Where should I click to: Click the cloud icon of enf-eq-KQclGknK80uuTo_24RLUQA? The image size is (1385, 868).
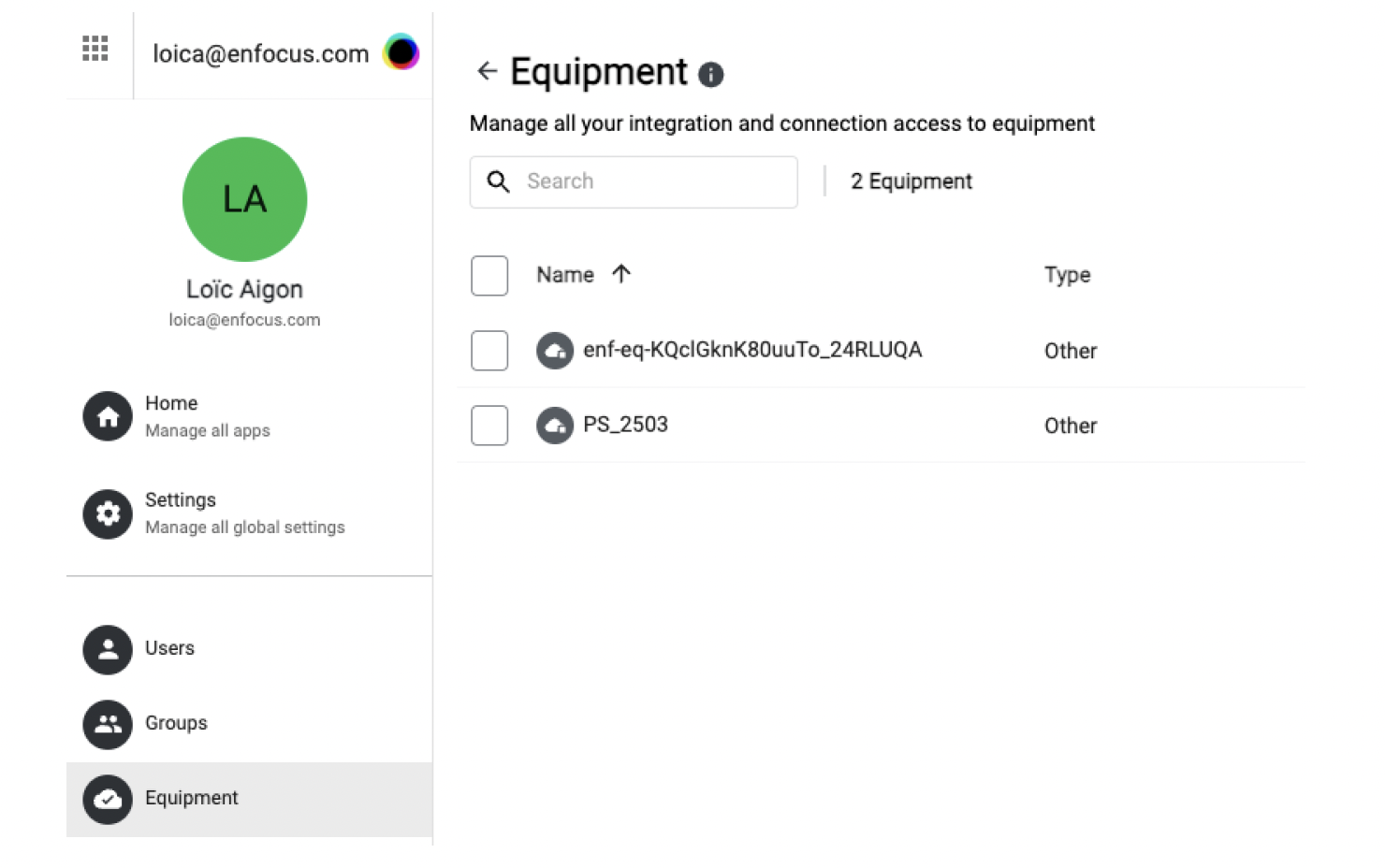(555, 351)
